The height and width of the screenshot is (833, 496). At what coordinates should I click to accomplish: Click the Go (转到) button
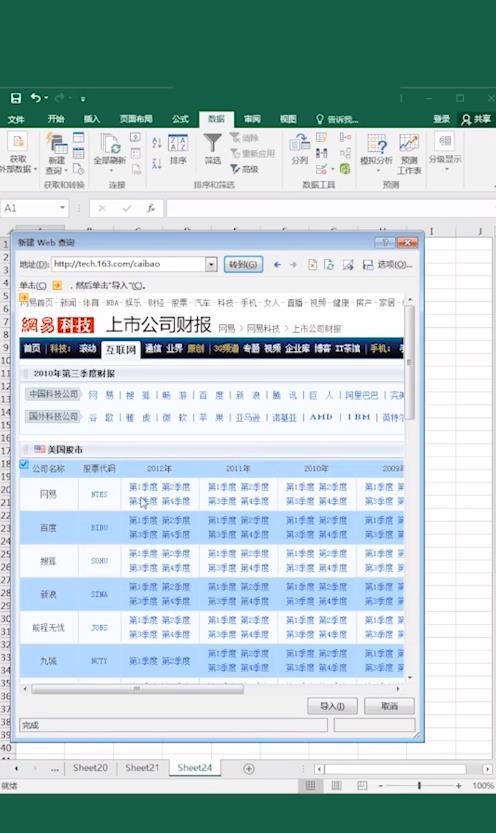(243, 264)
